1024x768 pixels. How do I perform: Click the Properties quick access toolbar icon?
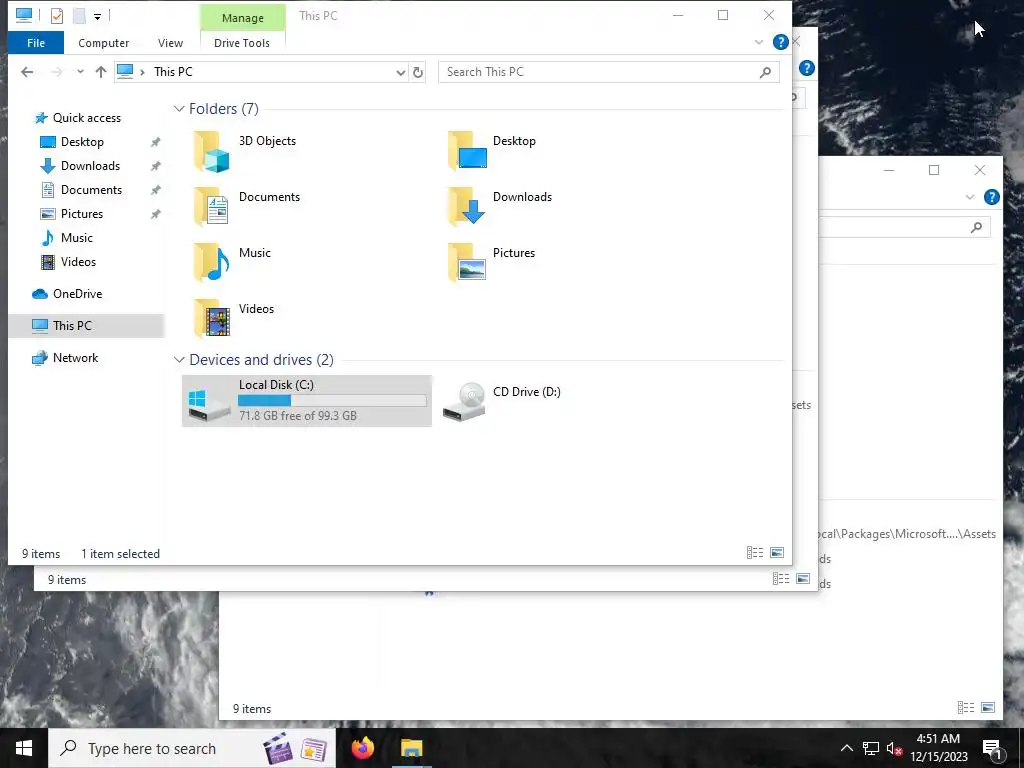tap(57, 15)
